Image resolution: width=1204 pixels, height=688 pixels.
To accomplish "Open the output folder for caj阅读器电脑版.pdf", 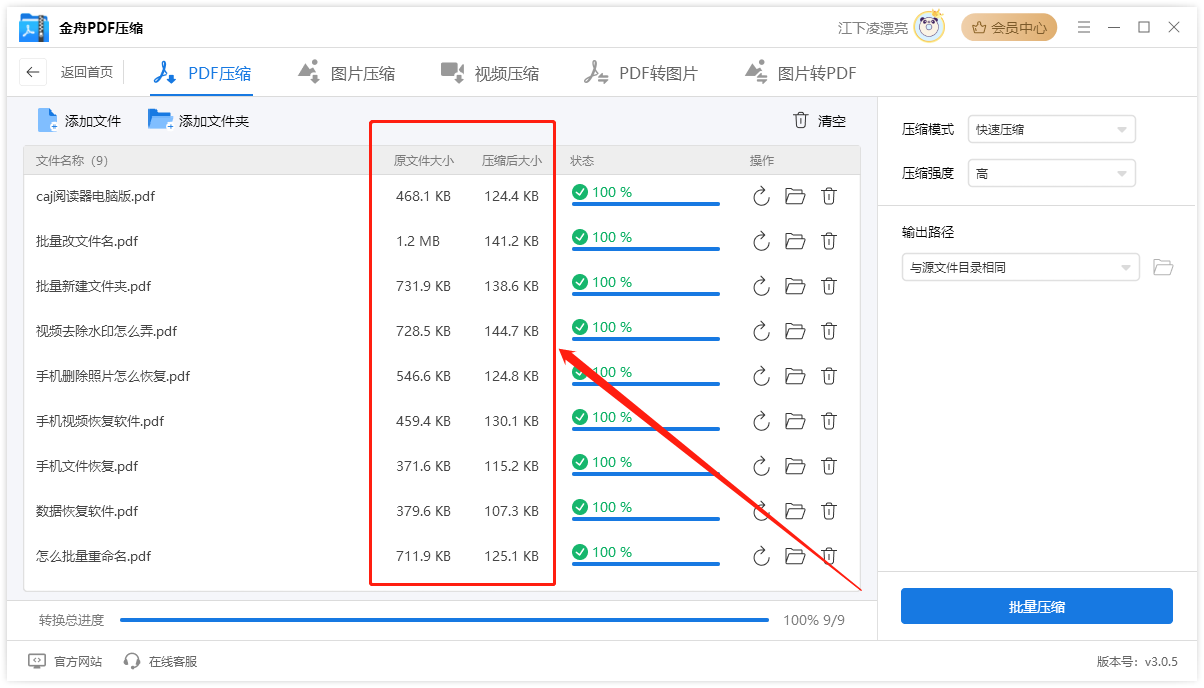I will pos(795,197).
